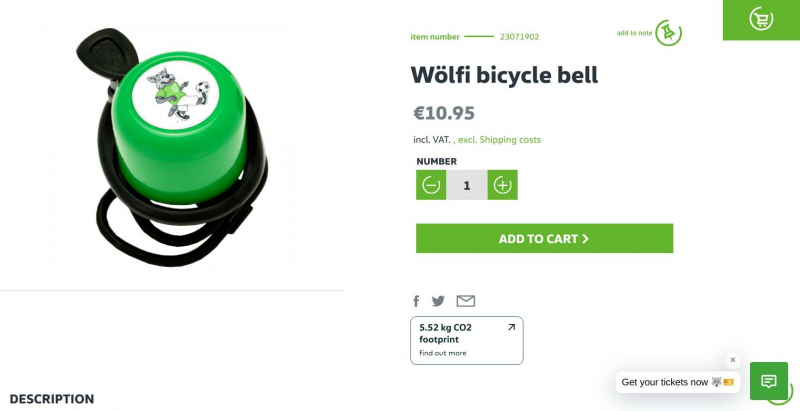800x411 pixels.
Task: Open the excl. Shipping costs link
Action: (499, 140)
